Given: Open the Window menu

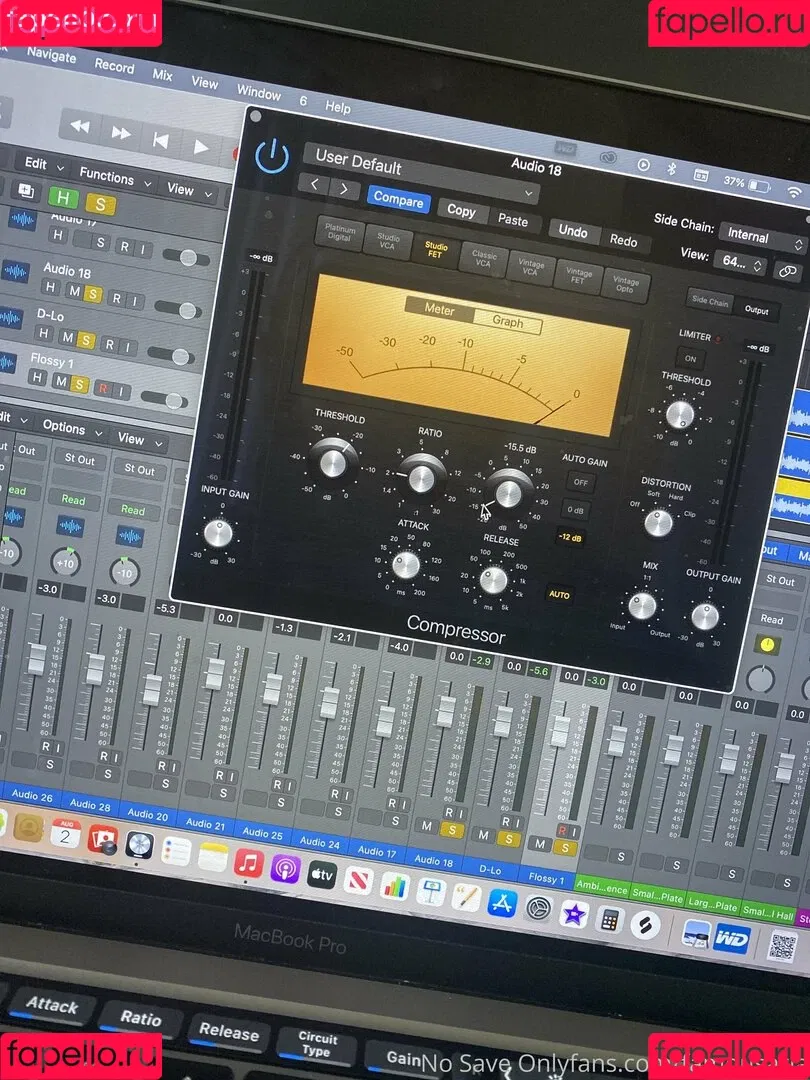Looking at the screenshot, I should coord(258,92).
